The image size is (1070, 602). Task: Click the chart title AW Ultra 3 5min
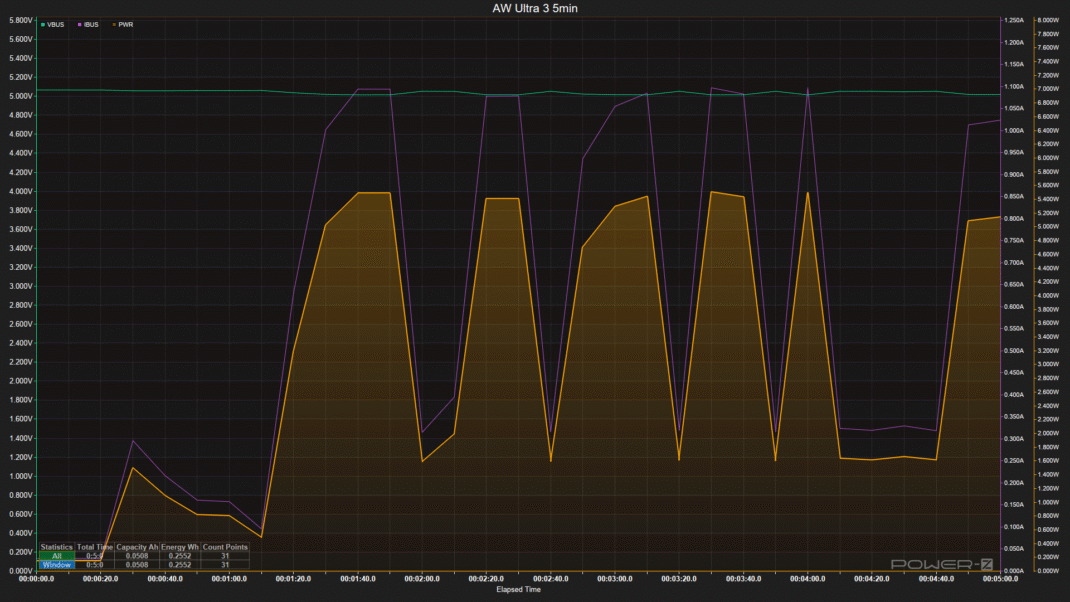tap(535, 8)
